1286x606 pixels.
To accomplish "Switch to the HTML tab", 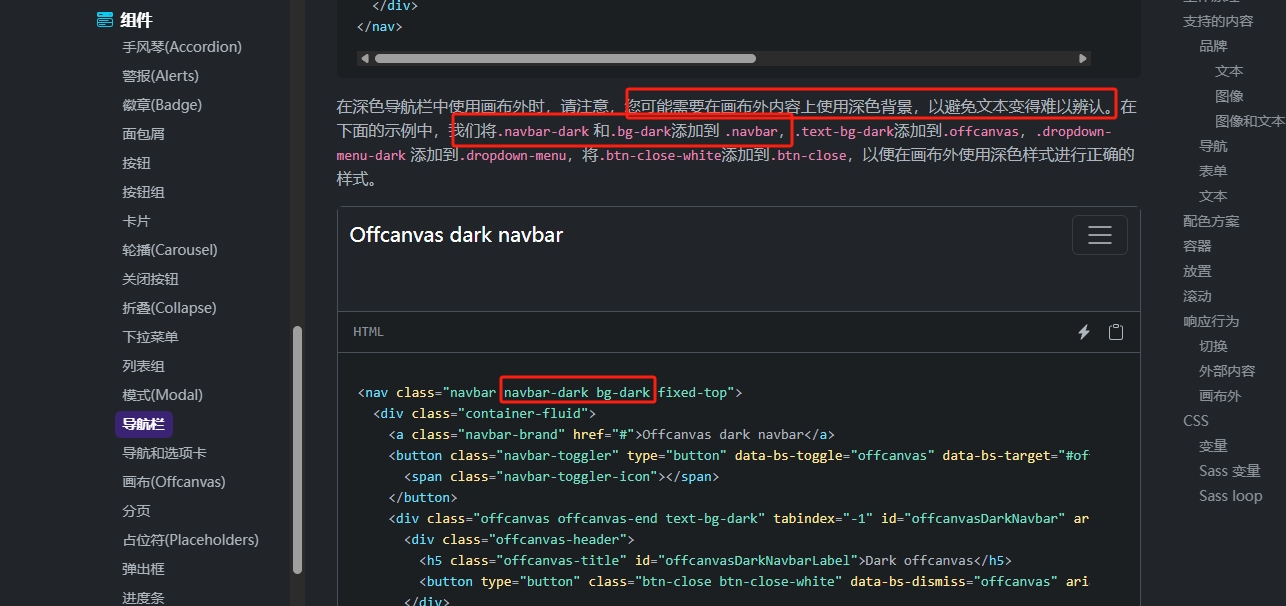I will [x=368, y=331].
